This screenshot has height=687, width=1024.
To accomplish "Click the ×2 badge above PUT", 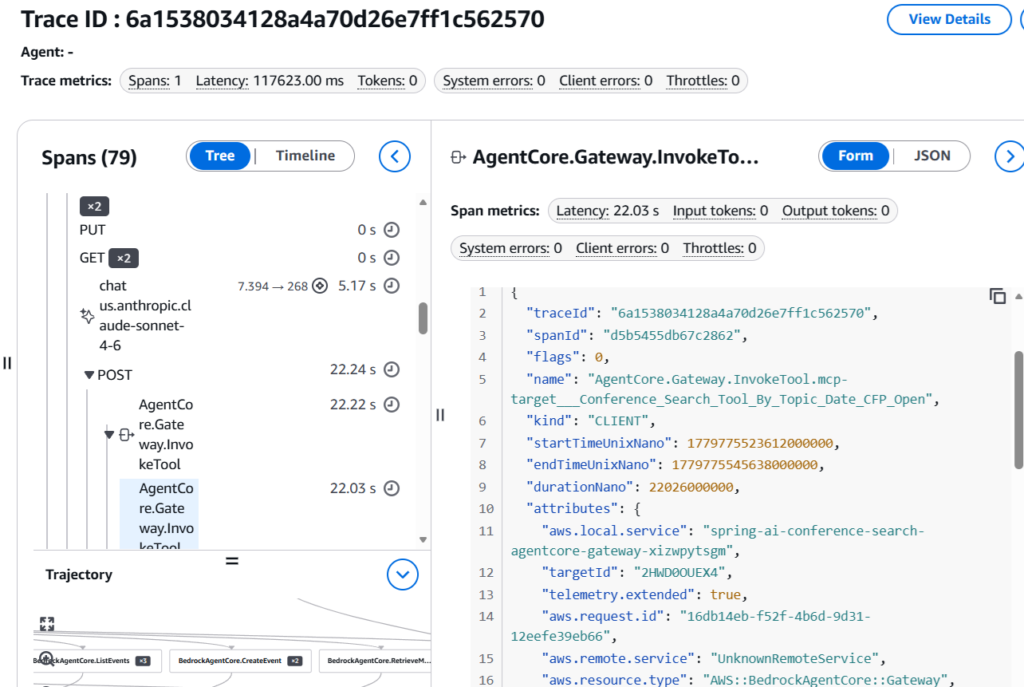I will [94, 206].
